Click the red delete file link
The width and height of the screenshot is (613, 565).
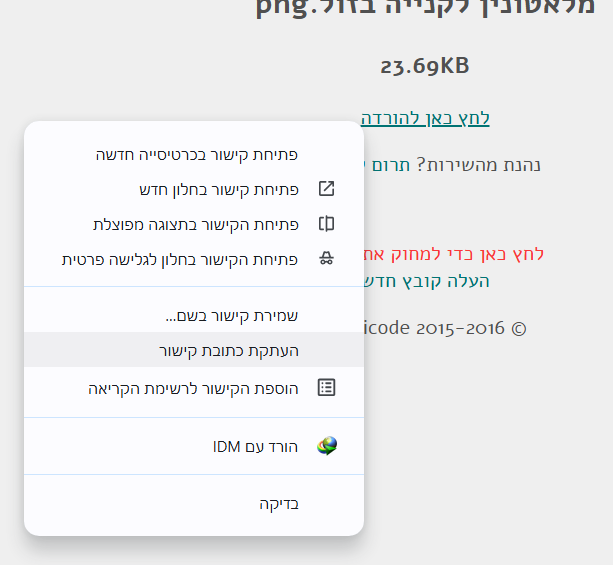pyautogui.click(x=454, y=254)
